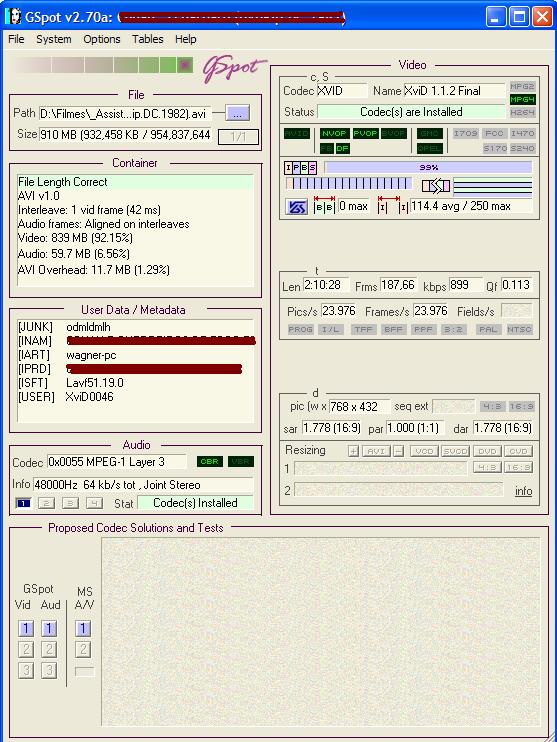
Task: Open the File menu
Action: coord(16,39)
